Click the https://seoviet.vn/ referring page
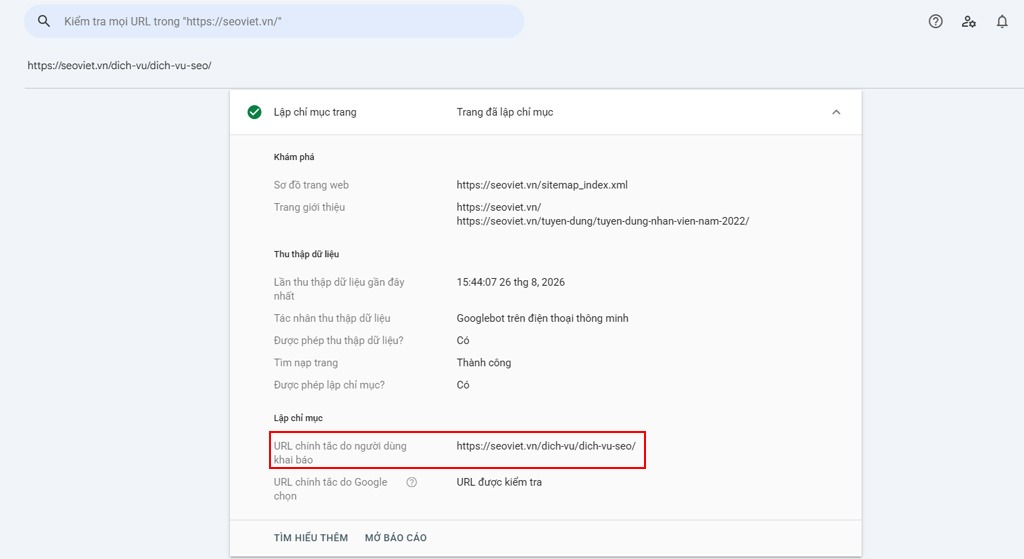This screenshot has width=1024, height=559. pos(499,207)
